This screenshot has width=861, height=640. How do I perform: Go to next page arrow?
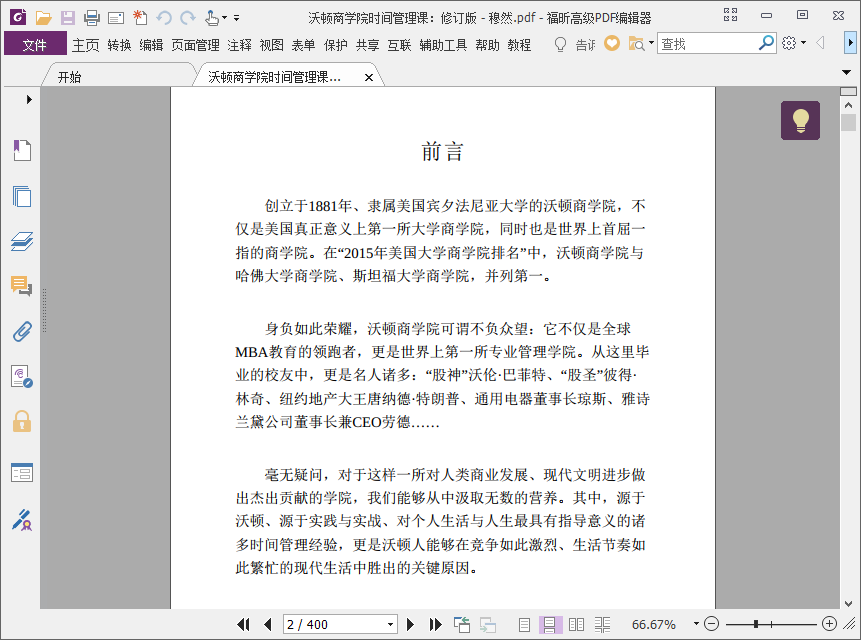tap(410, 624)
